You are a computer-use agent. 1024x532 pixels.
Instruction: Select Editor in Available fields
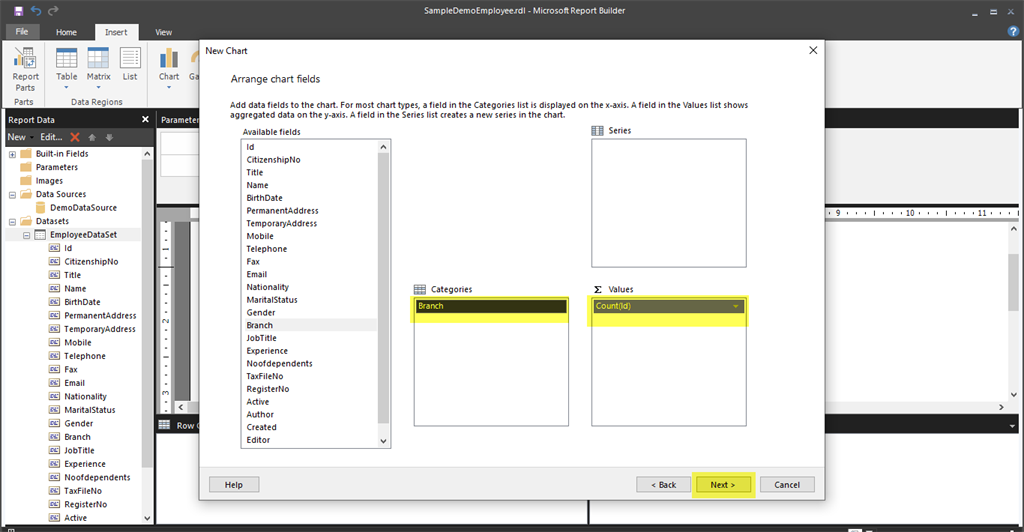point(258,440)
